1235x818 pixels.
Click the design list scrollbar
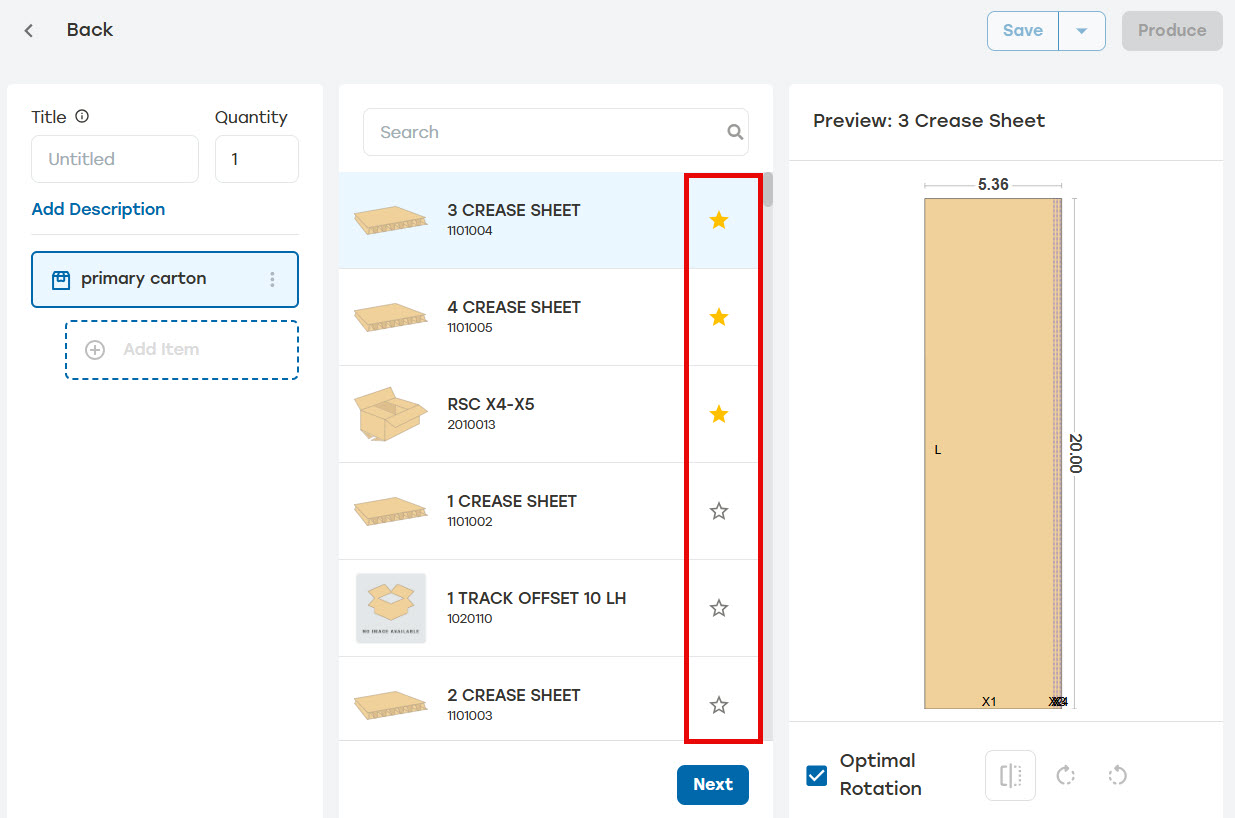click(768, 190)
